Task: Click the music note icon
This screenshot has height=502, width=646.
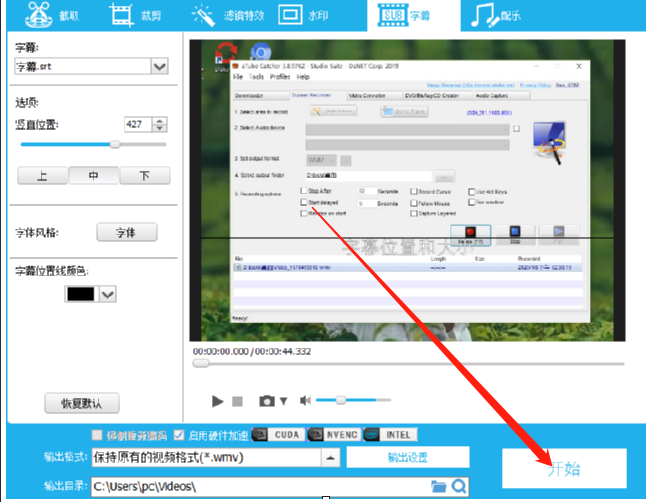Action: coord(484,15)
